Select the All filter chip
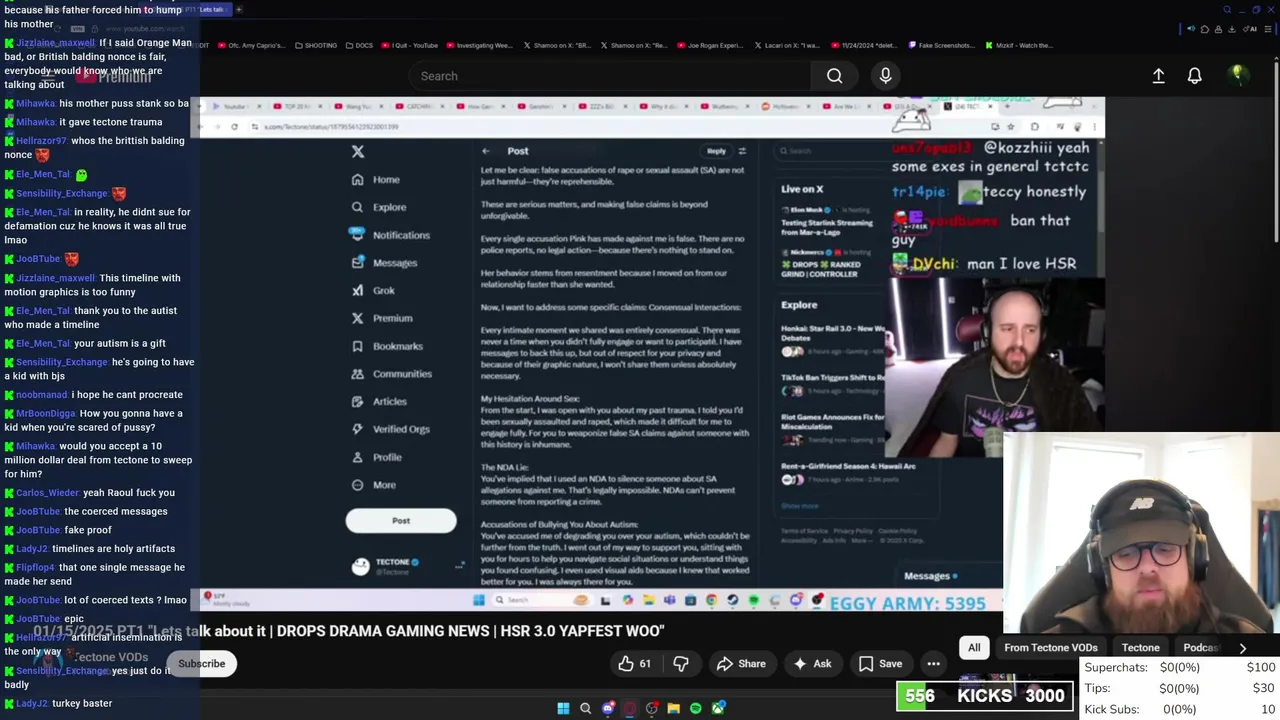 pyautogui.click(x=974, y=648)
